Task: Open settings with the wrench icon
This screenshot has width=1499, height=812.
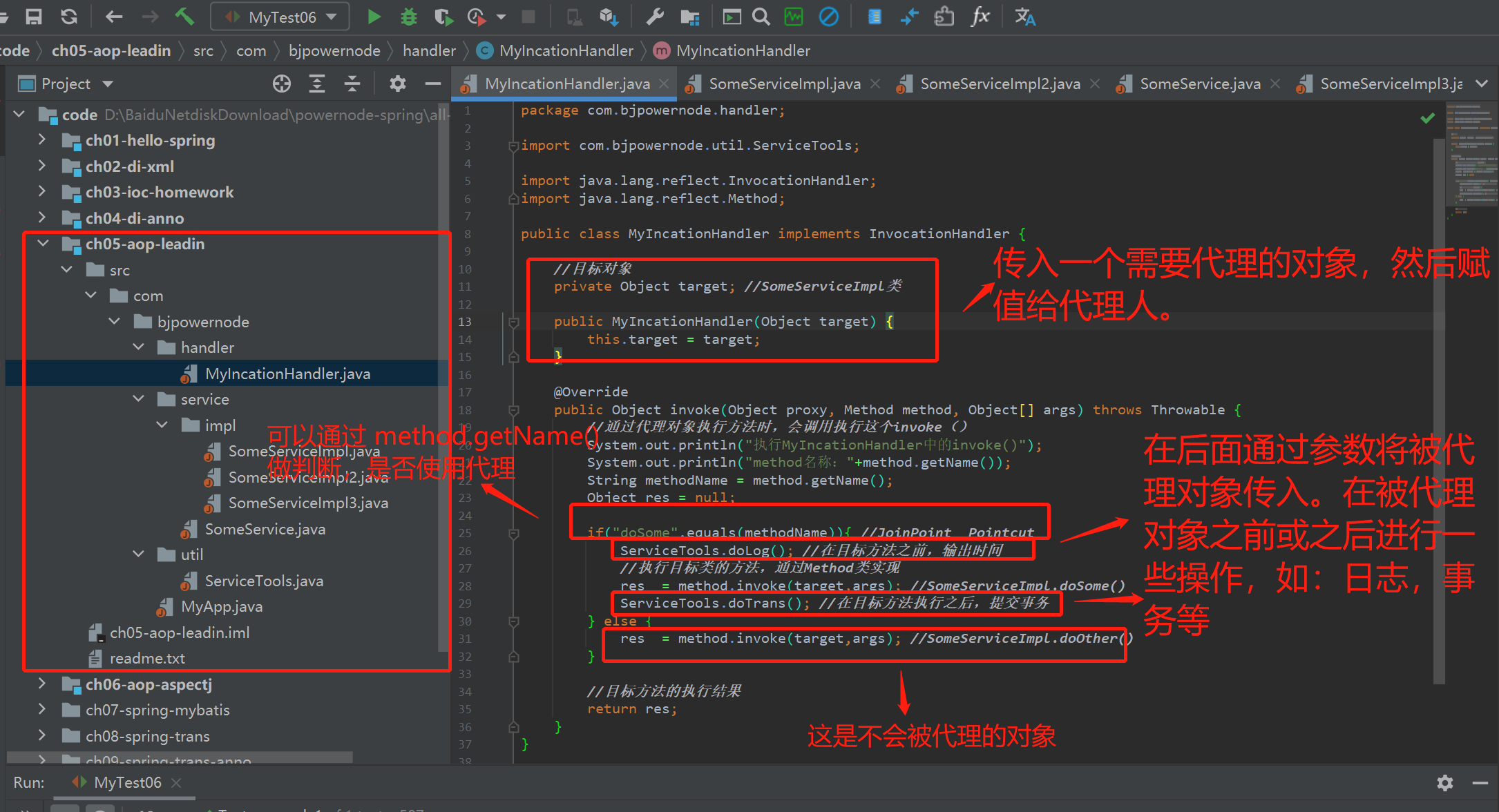Action: (x=654, y=17)
